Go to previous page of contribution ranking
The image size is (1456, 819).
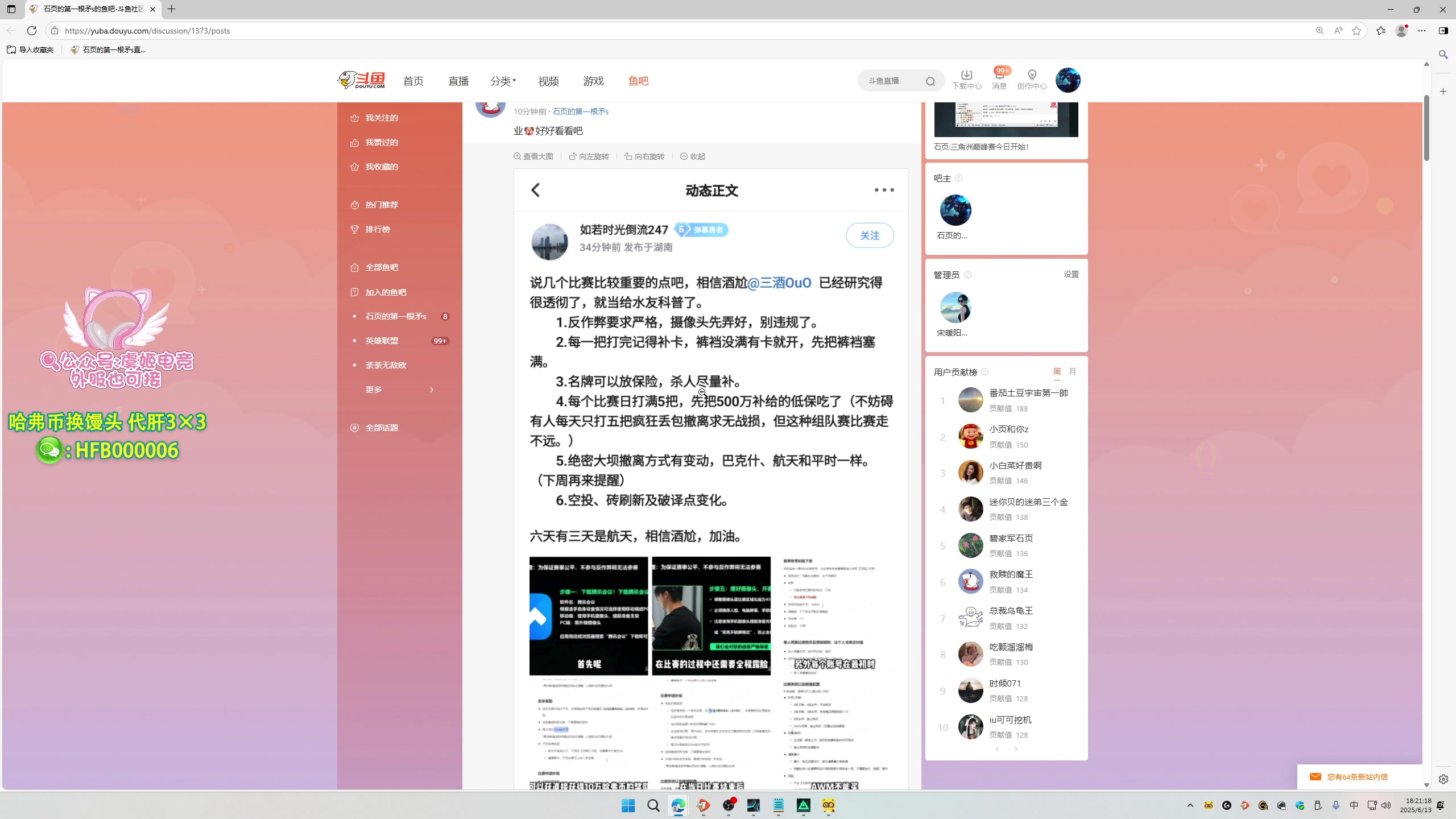pos(997,749)
